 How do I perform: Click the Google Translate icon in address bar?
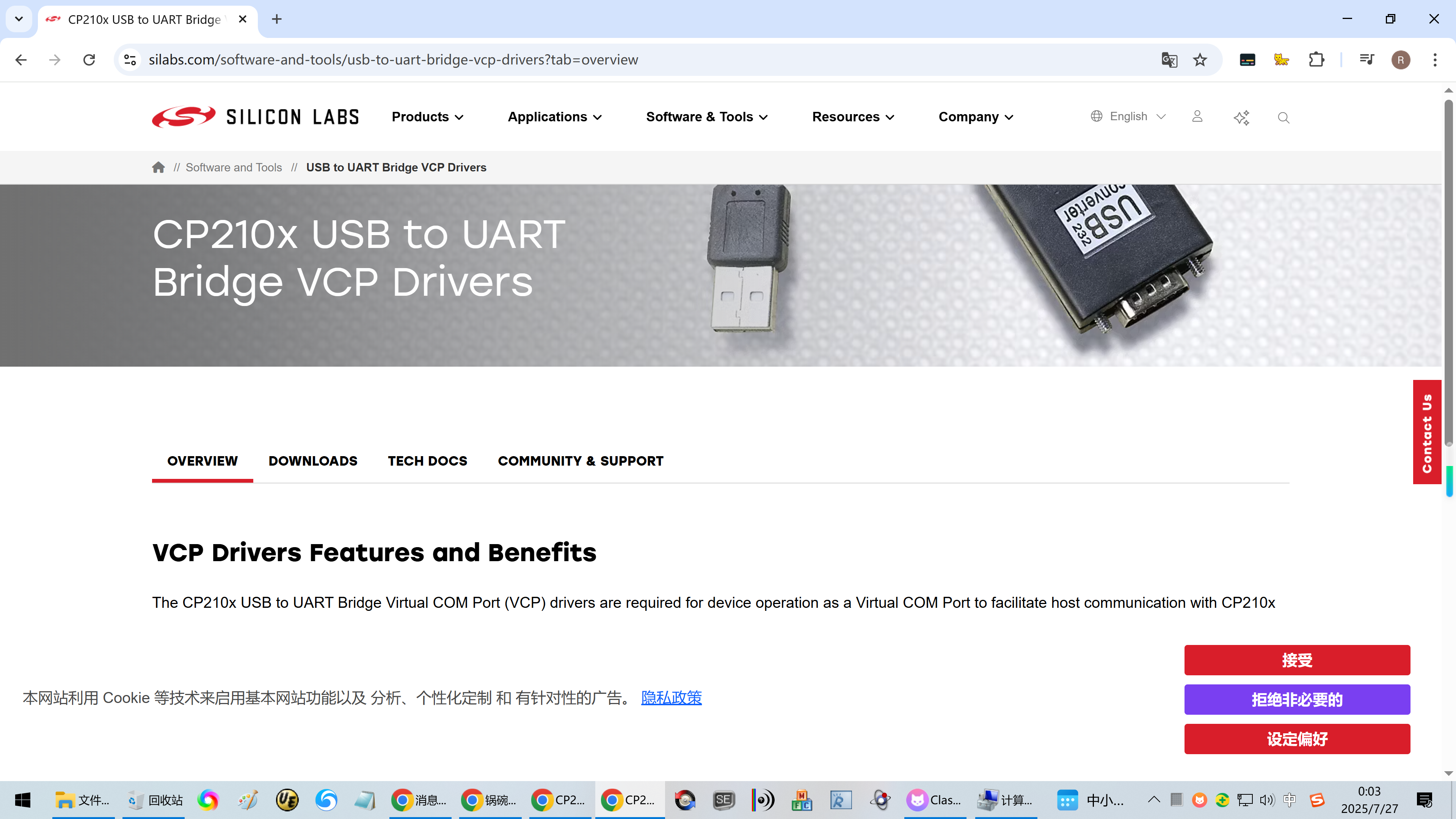(1169, 60)
